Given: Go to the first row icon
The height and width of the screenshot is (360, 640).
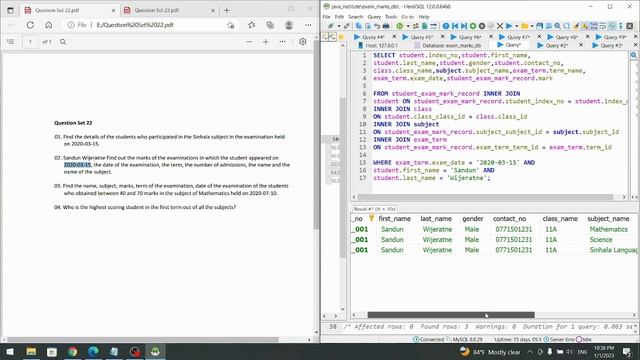Looking at the screenshot, I should [455, 26].
